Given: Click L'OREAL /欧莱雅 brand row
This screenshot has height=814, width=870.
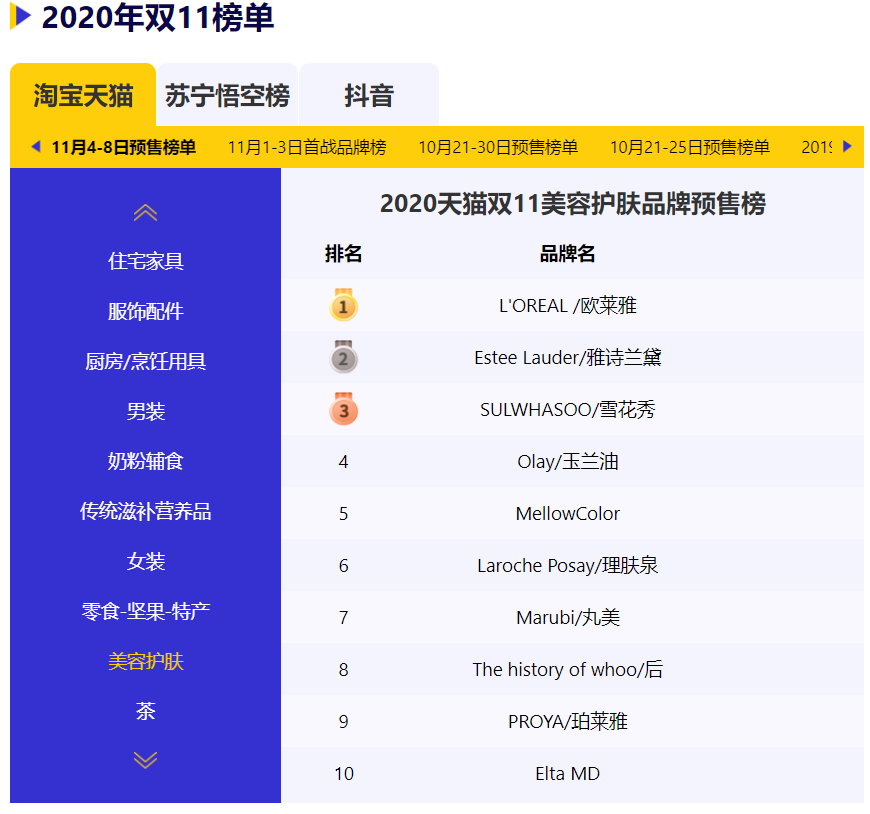Looking at the screenshot, I should [567, 306].
